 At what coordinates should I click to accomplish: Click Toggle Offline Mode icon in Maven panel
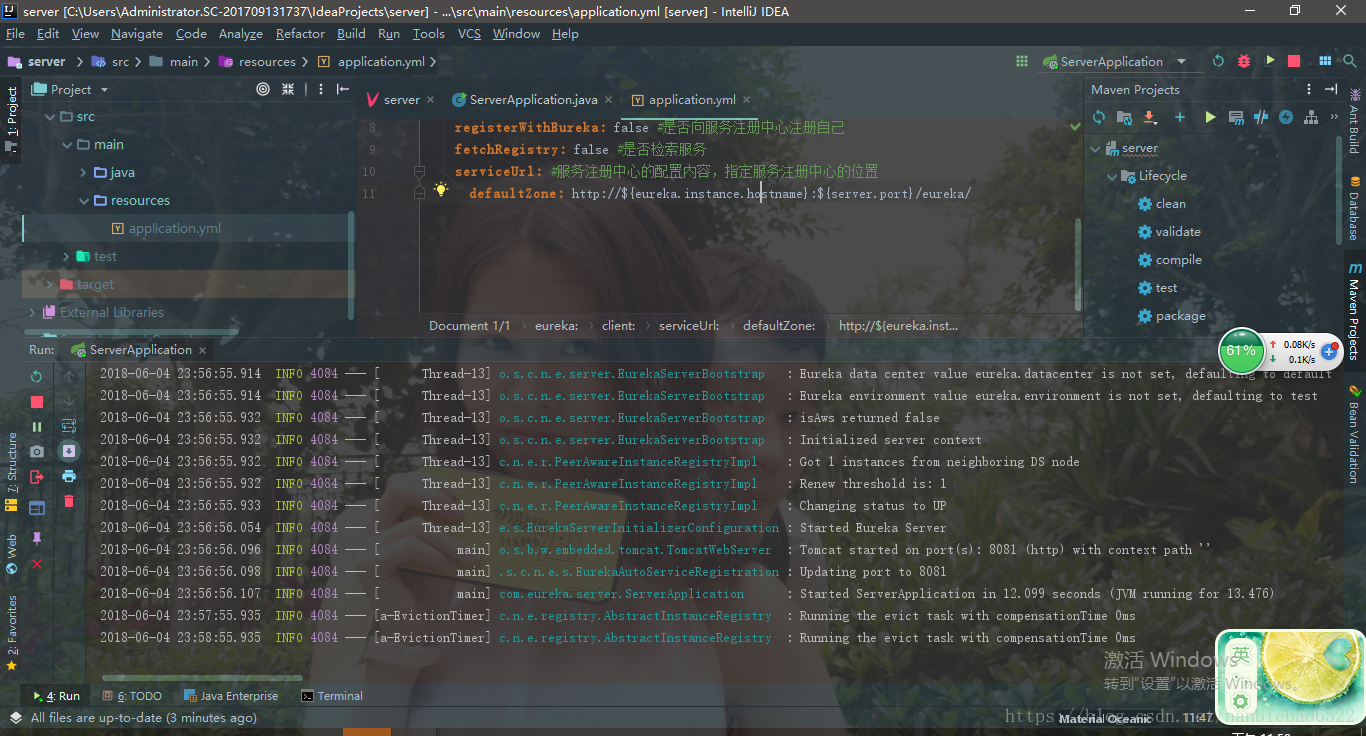coord(1286,117)
